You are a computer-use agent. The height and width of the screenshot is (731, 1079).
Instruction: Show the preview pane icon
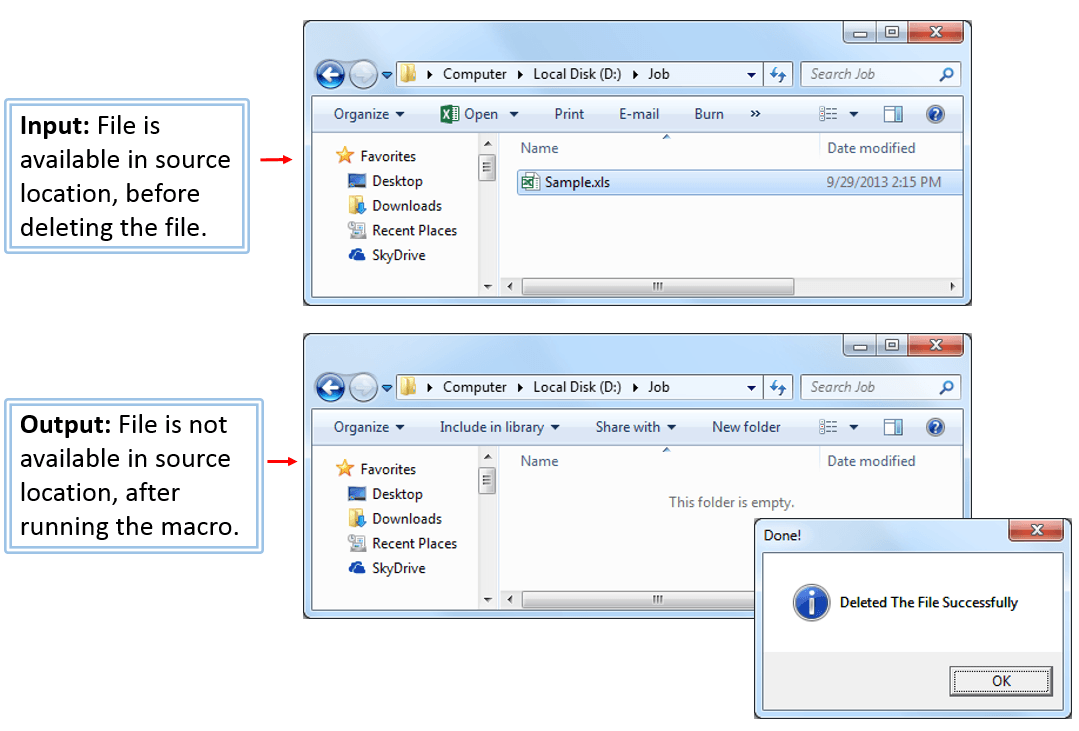(x=891, y=113)
